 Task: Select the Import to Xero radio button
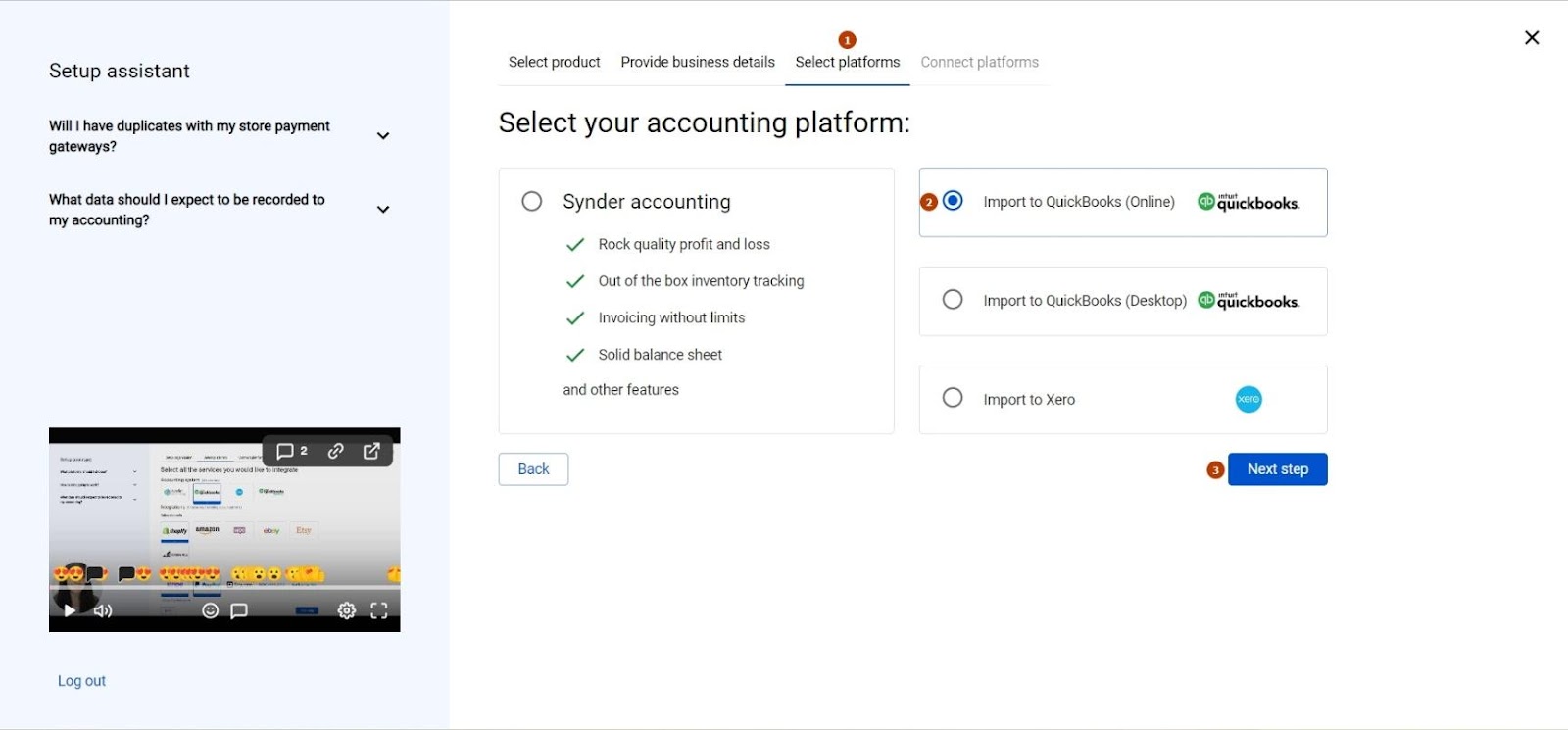click(x=953, y=398)
